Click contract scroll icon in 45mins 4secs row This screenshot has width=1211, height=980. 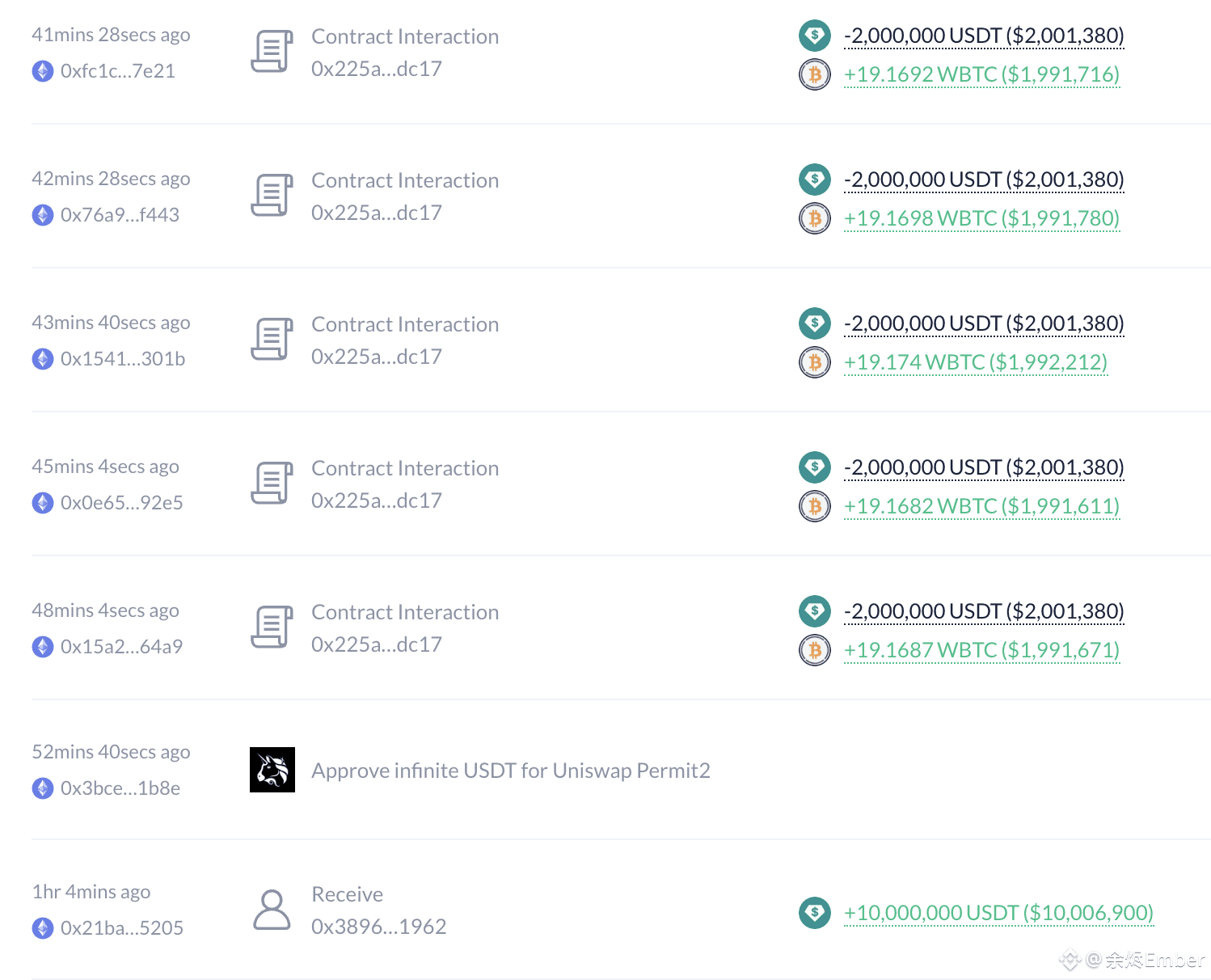(x=272, y=484)
